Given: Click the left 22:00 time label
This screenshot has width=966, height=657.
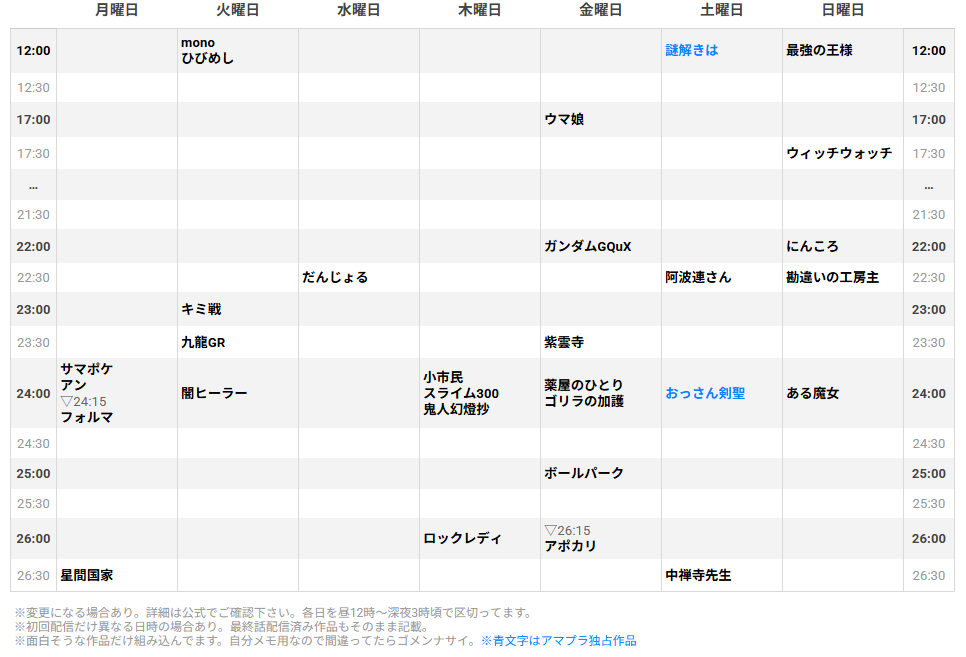Looking at the screenshot, I should click(x=33, y=247).
